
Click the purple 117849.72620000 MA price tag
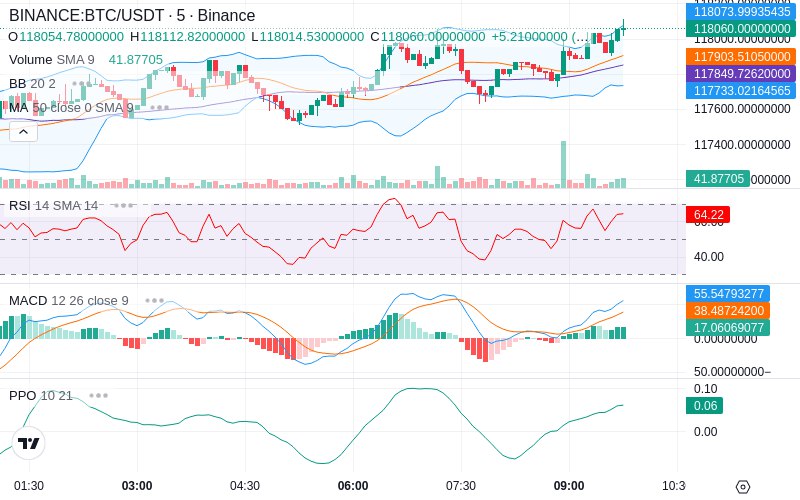[x=741, y=73]
